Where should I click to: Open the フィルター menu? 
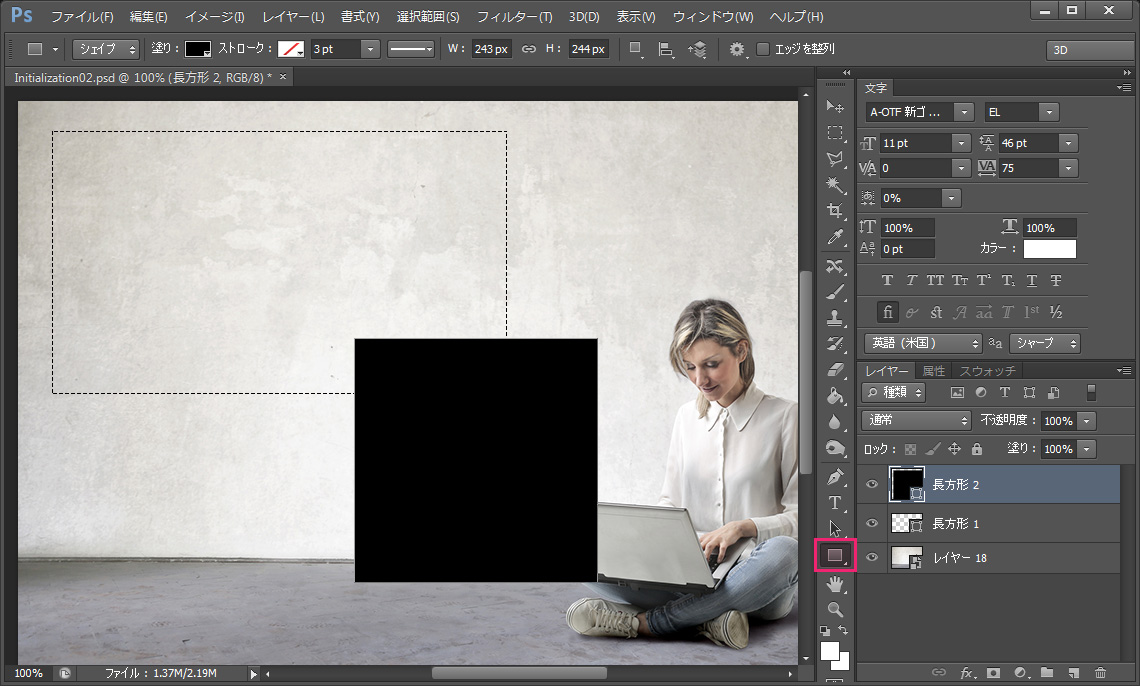point(513,16)
